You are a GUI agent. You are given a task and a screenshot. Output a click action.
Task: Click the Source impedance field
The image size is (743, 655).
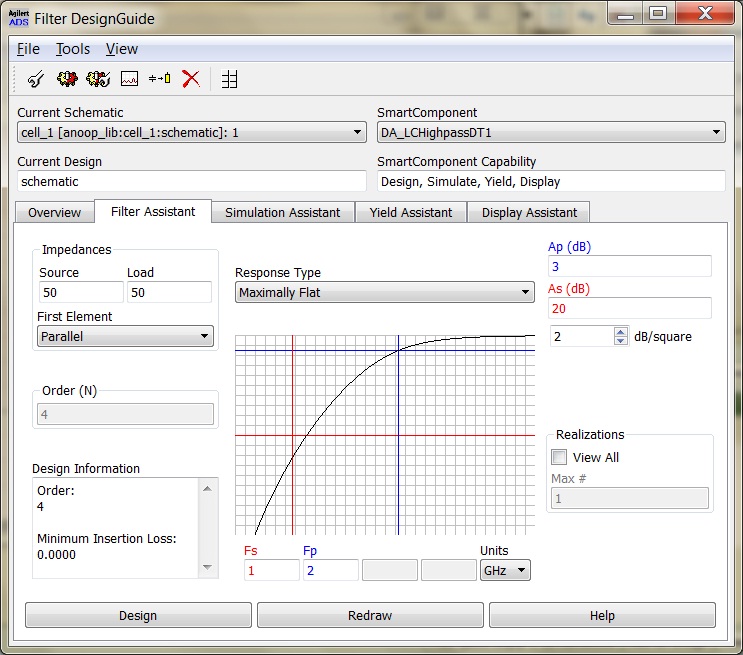[81, 292]
